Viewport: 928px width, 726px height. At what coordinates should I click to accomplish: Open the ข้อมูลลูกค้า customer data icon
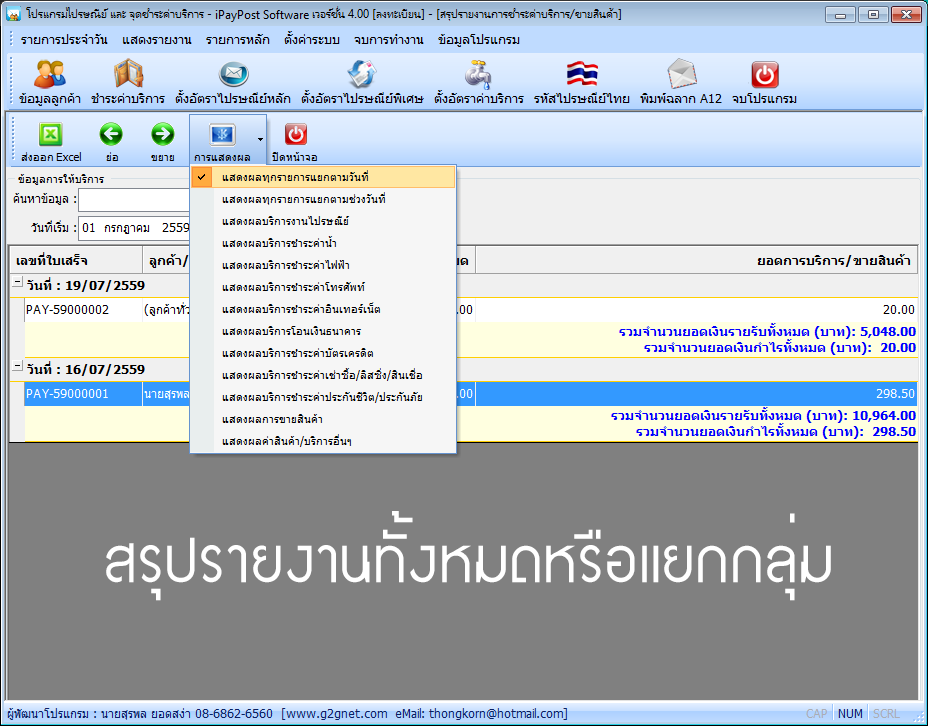[x=50, y=74]
